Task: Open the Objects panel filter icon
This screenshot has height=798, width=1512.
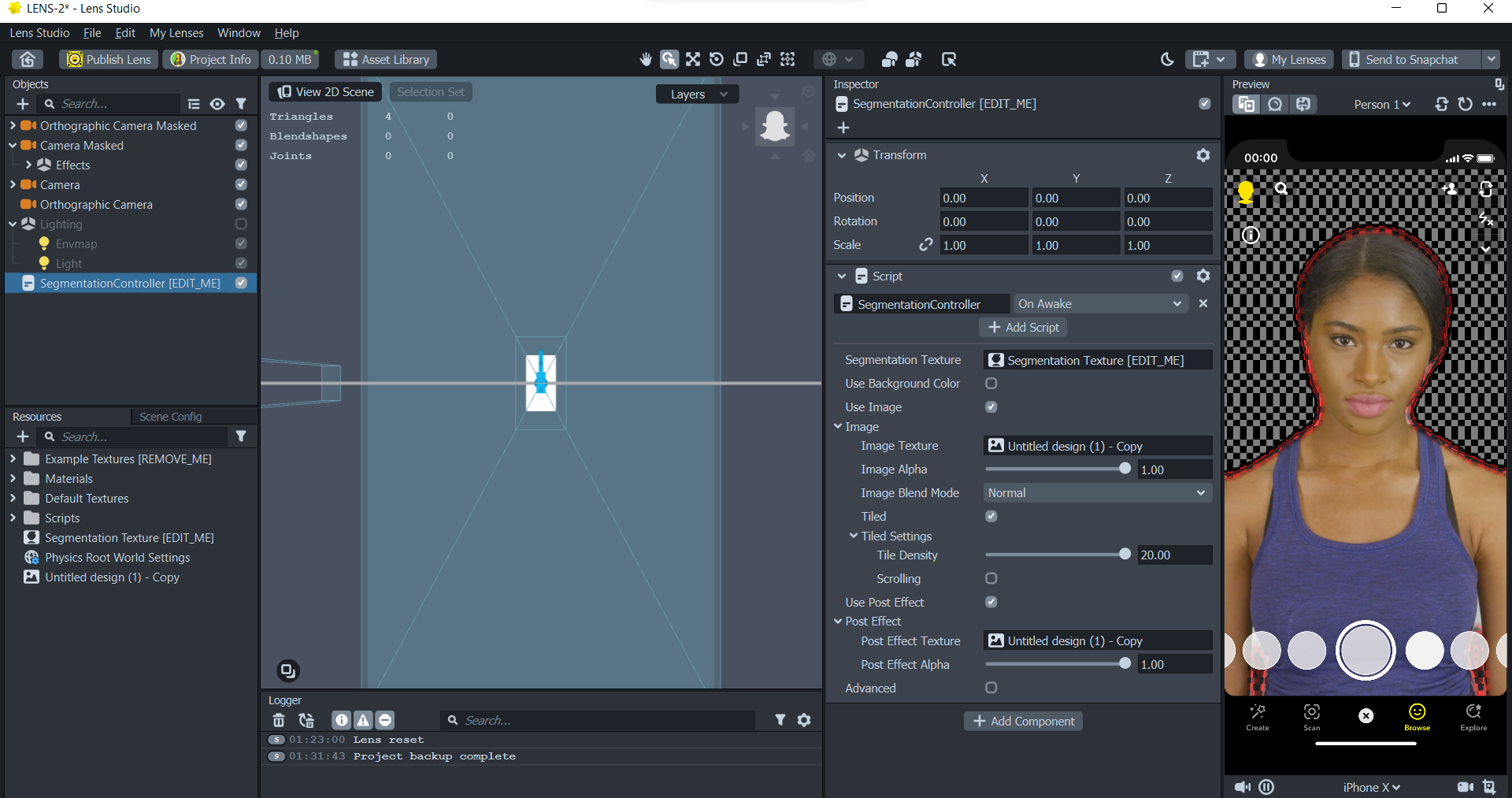Action: pyautogui.click(x=241, y=103)
